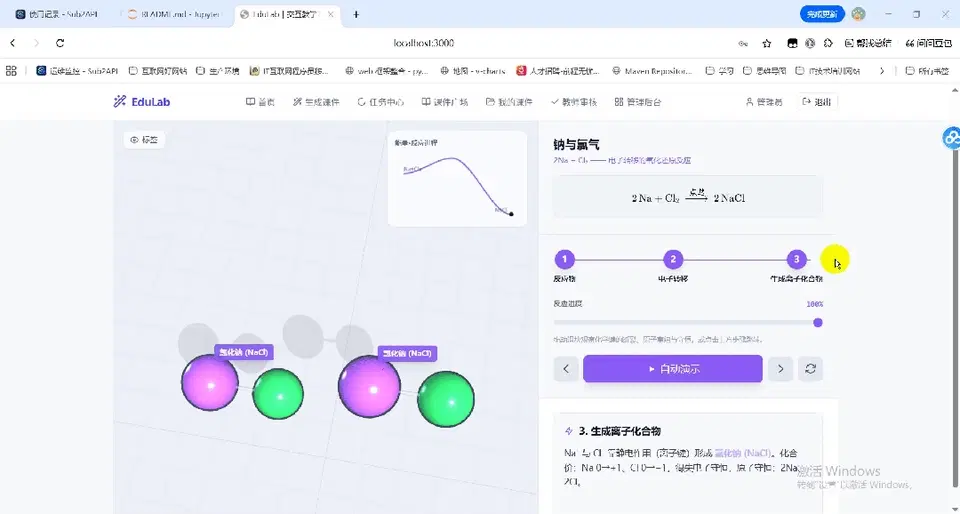The height and width of the screenshot is (514, 960).
Task: Open the browser password key icon
Action: pos(743,43)
